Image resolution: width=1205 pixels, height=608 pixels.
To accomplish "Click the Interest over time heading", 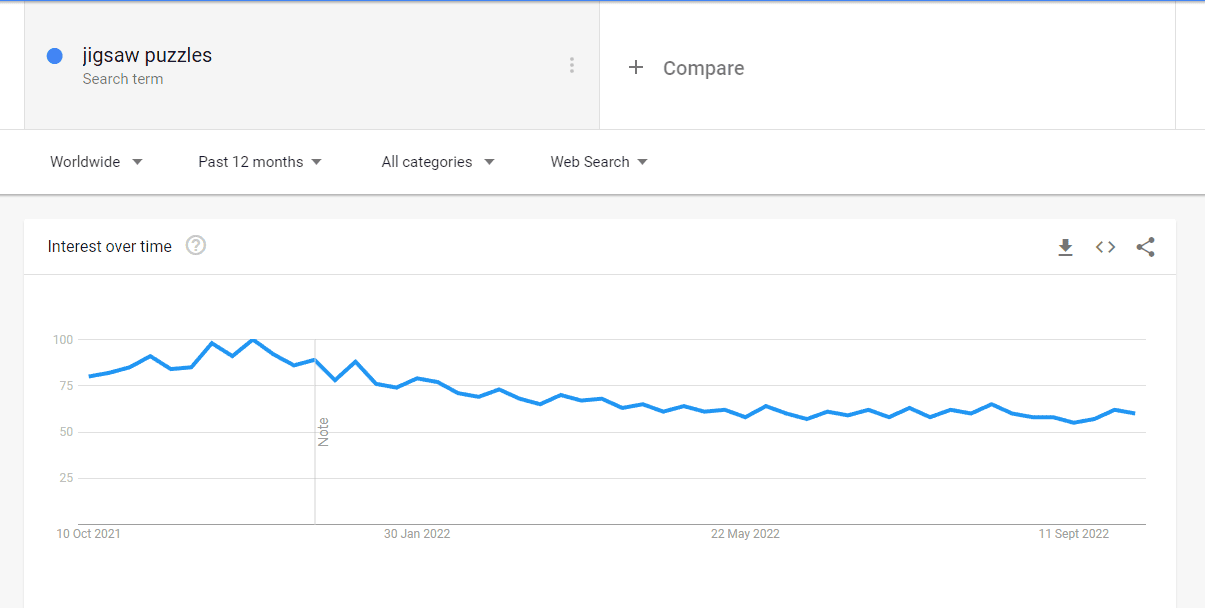I will [110, 246].
